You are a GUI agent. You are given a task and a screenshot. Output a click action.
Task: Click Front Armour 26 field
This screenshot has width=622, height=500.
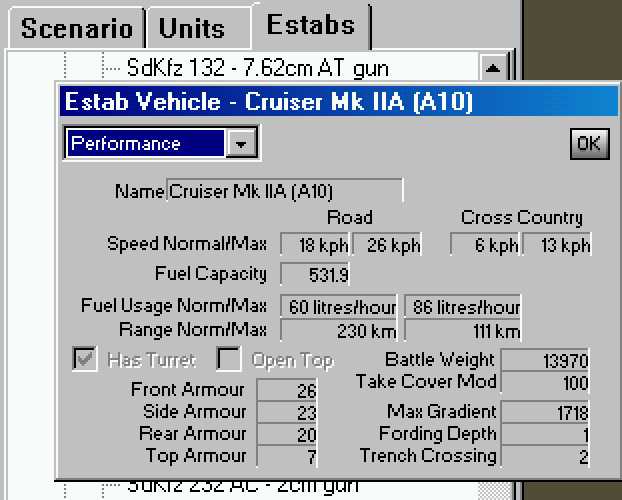[x=287, y=390]
